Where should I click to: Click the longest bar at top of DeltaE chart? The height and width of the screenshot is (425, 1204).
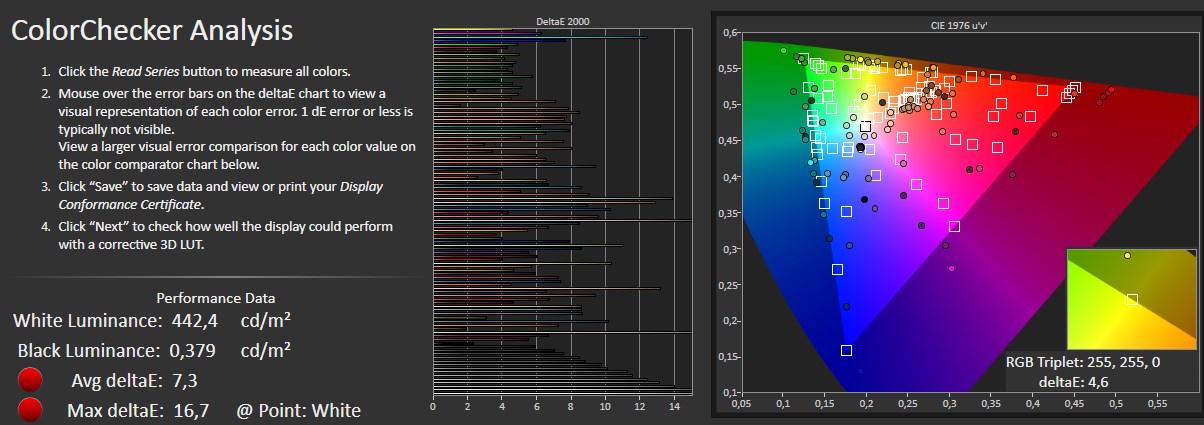[x=540, y=37]
